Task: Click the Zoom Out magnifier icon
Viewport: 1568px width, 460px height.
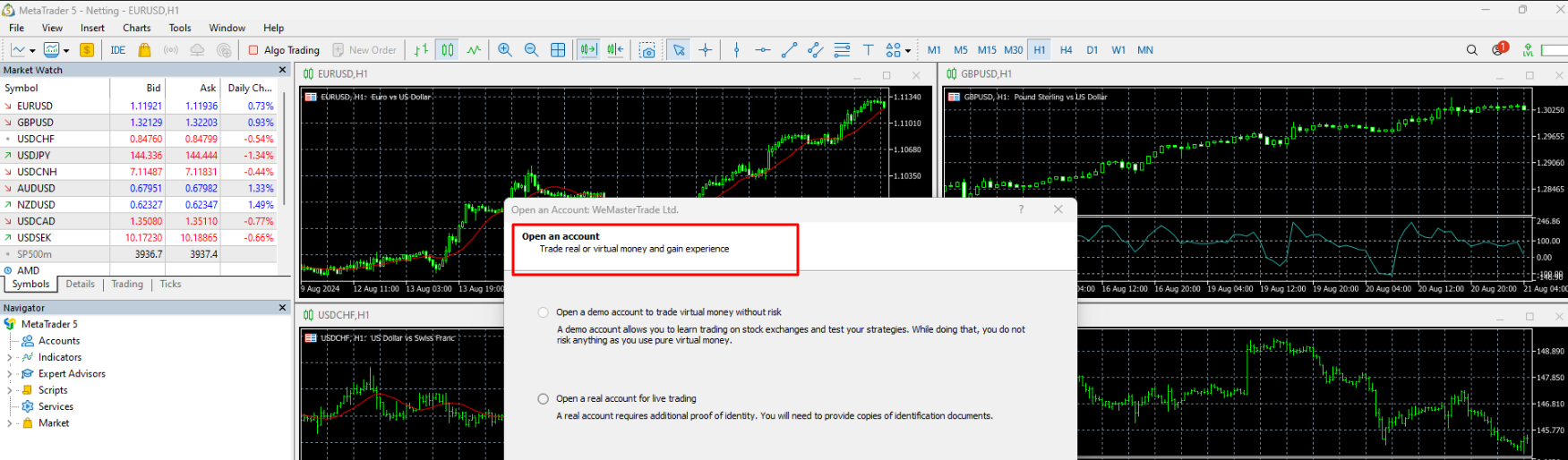Action: pos(531,50)
